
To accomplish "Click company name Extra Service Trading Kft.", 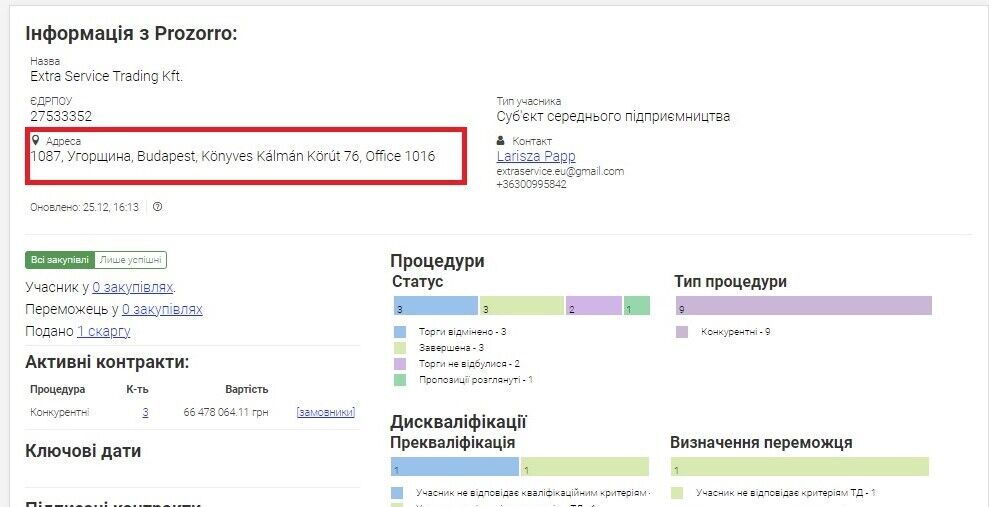I will (x=107, y=76).
